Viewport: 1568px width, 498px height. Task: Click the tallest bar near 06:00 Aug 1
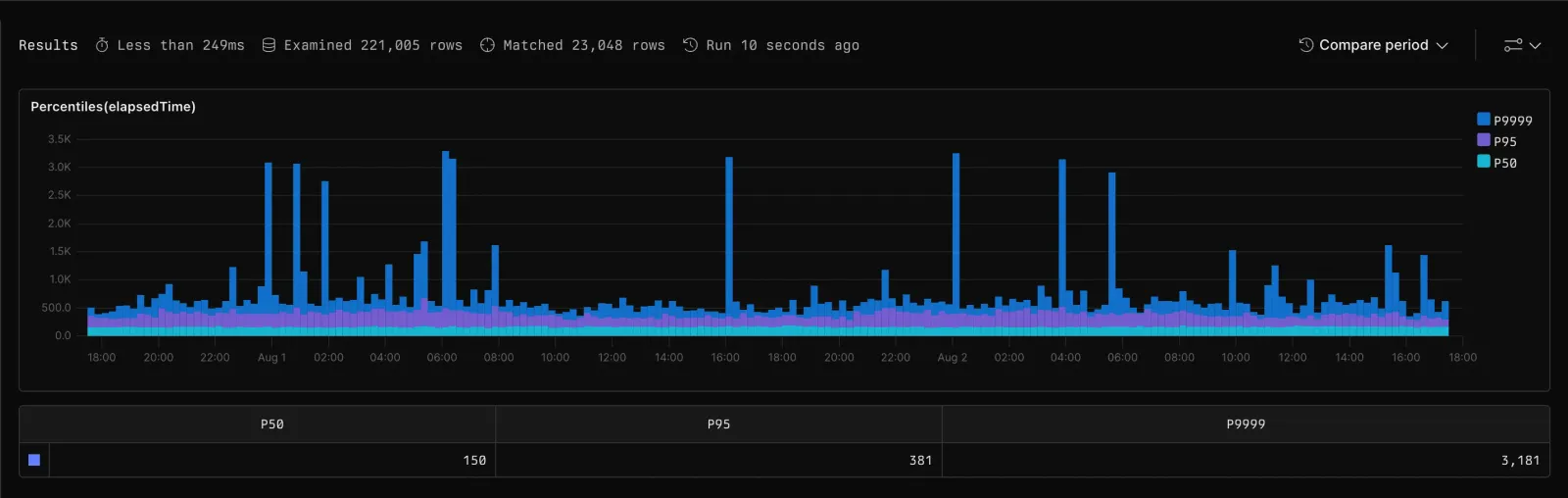[445, 243]
